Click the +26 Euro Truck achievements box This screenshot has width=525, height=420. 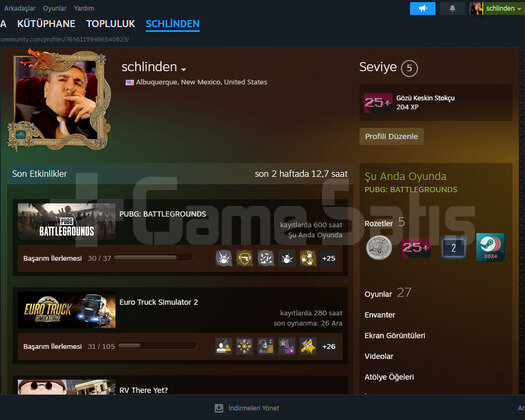tap(328, 346)
